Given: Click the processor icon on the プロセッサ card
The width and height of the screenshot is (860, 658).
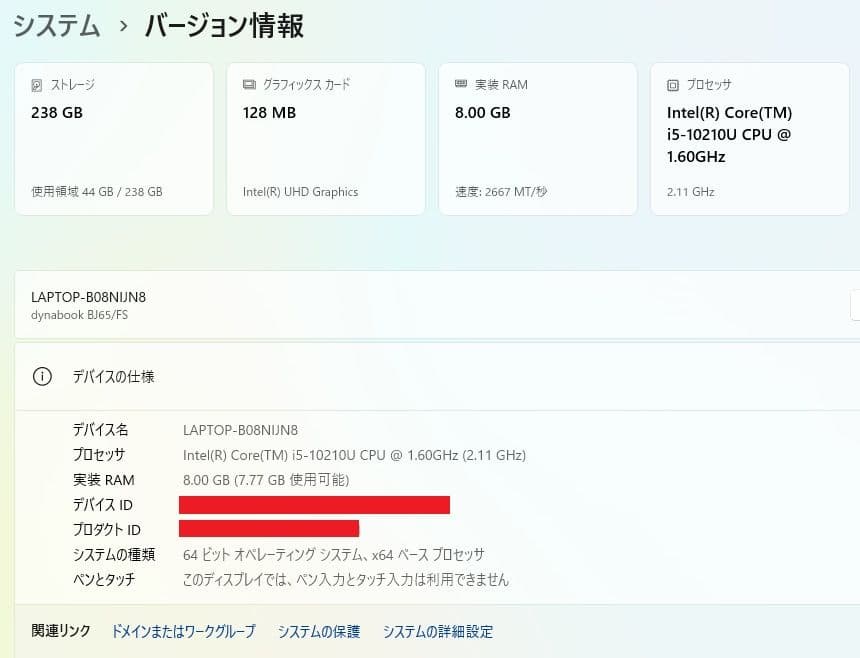Looking at the screenshot, I should 672,85.
